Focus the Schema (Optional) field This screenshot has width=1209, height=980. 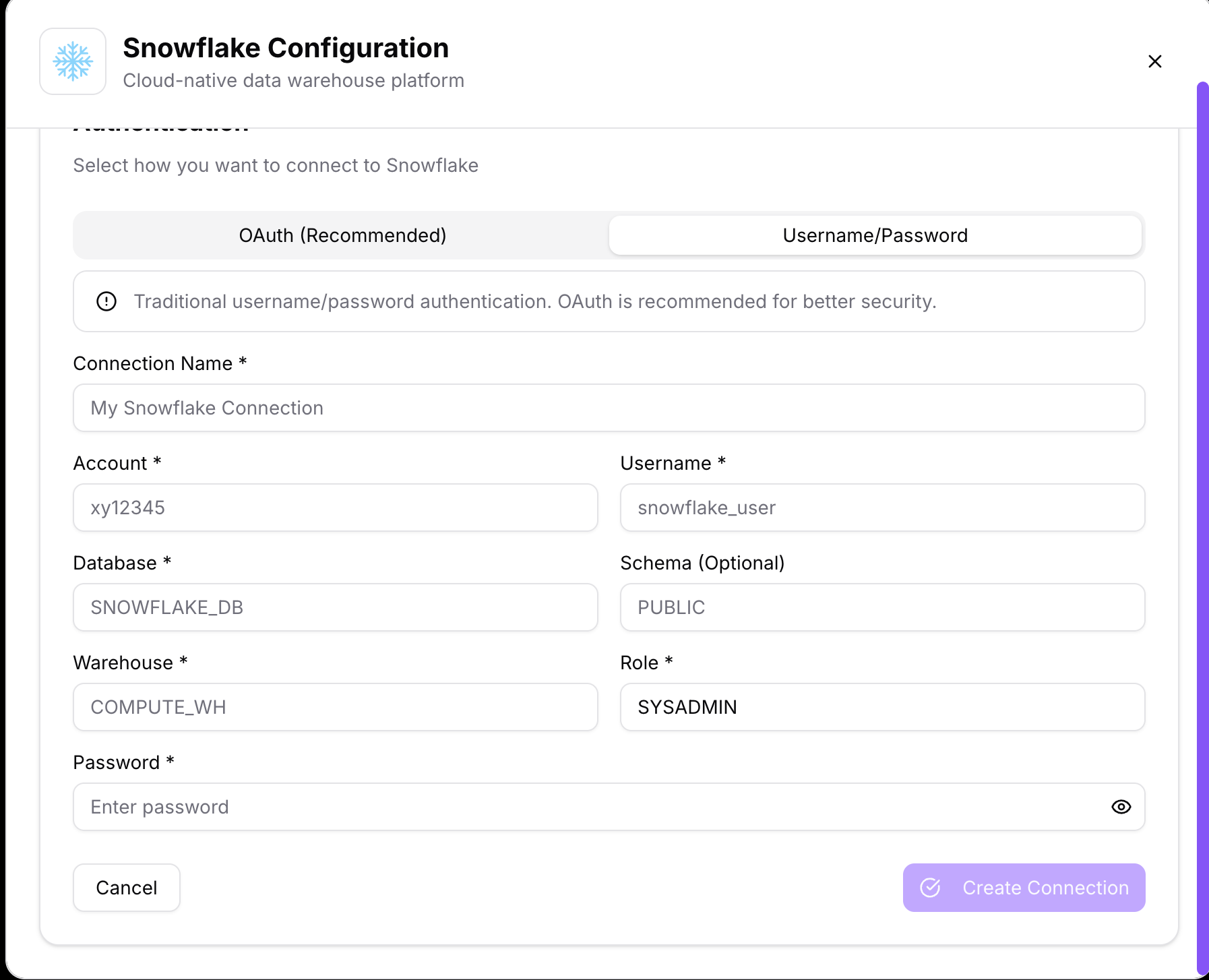(x=882, y=607)
